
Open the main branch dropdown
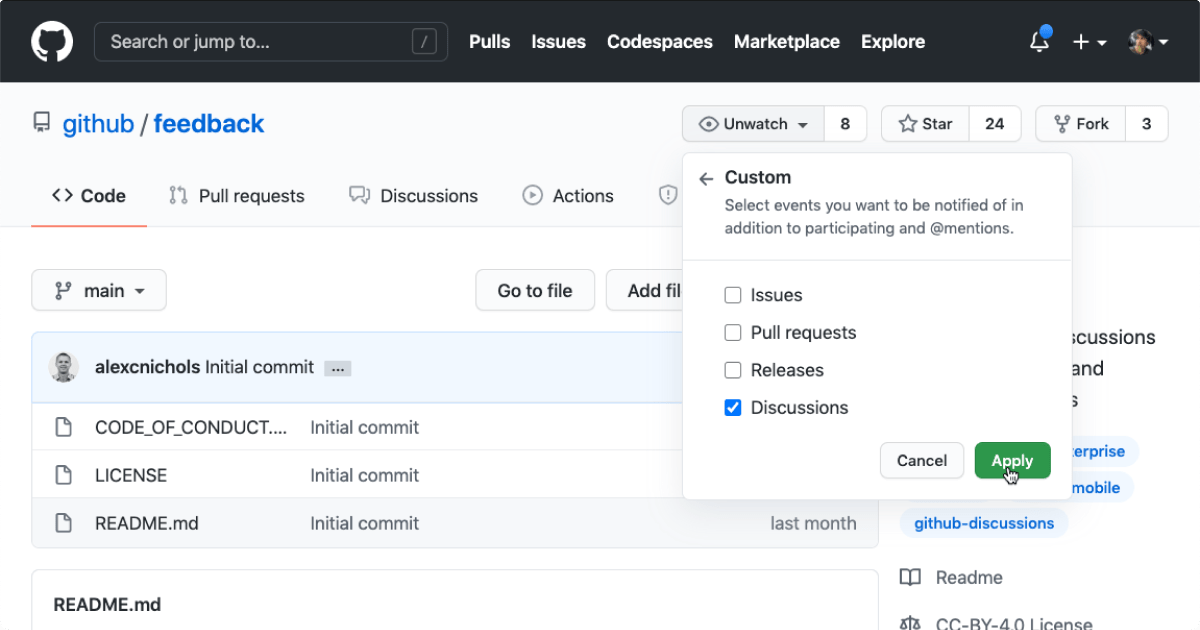point(99,291)
